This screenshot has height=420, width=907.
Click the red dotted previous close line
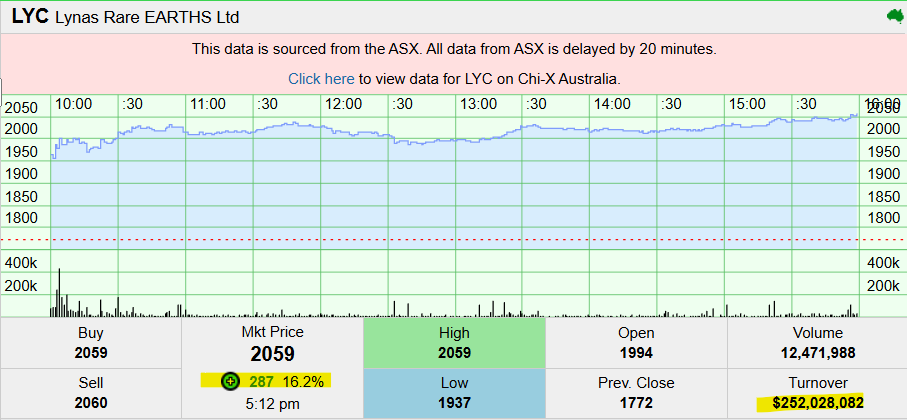454,239
